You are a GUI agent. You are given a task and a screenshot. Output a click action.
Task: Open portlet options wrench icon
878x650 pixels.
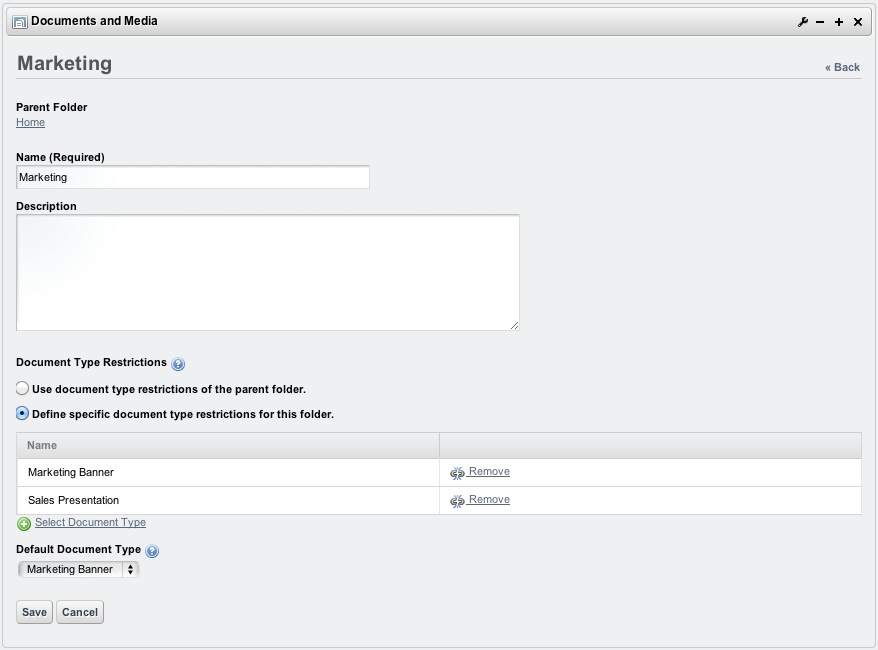tap(802, 22)
